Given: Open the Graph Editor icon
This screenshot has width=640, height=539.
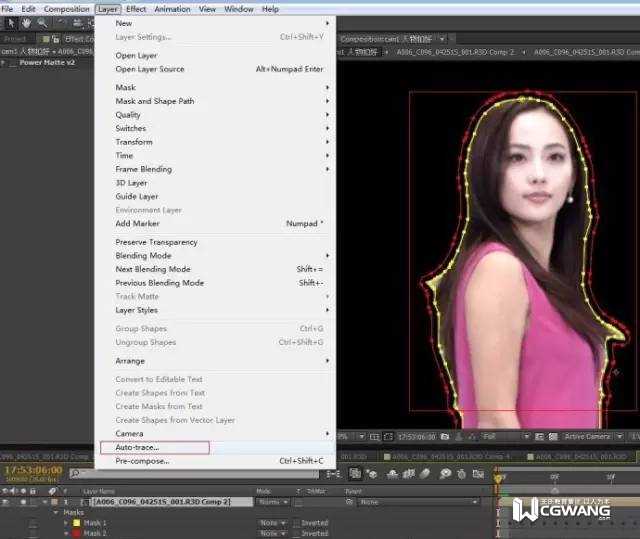Looking at the screenshot, I should [x=478, y=474].
